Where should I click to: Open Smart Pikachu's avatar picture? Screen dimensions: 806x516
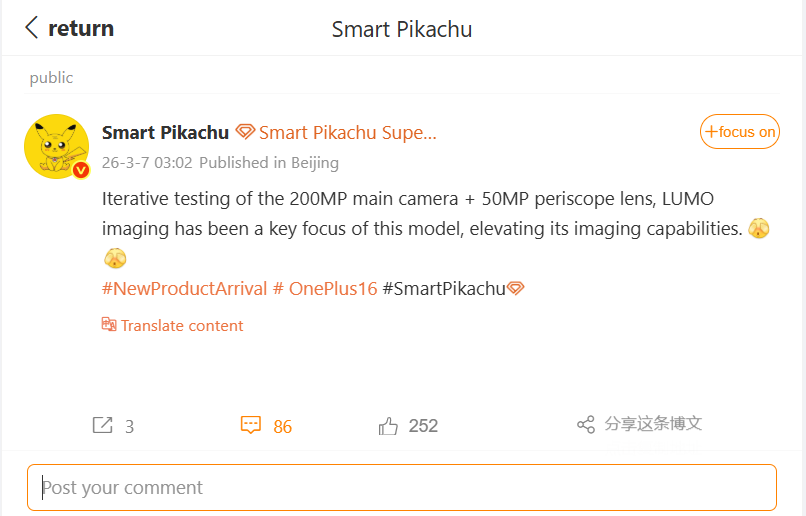tap(56, 146)
